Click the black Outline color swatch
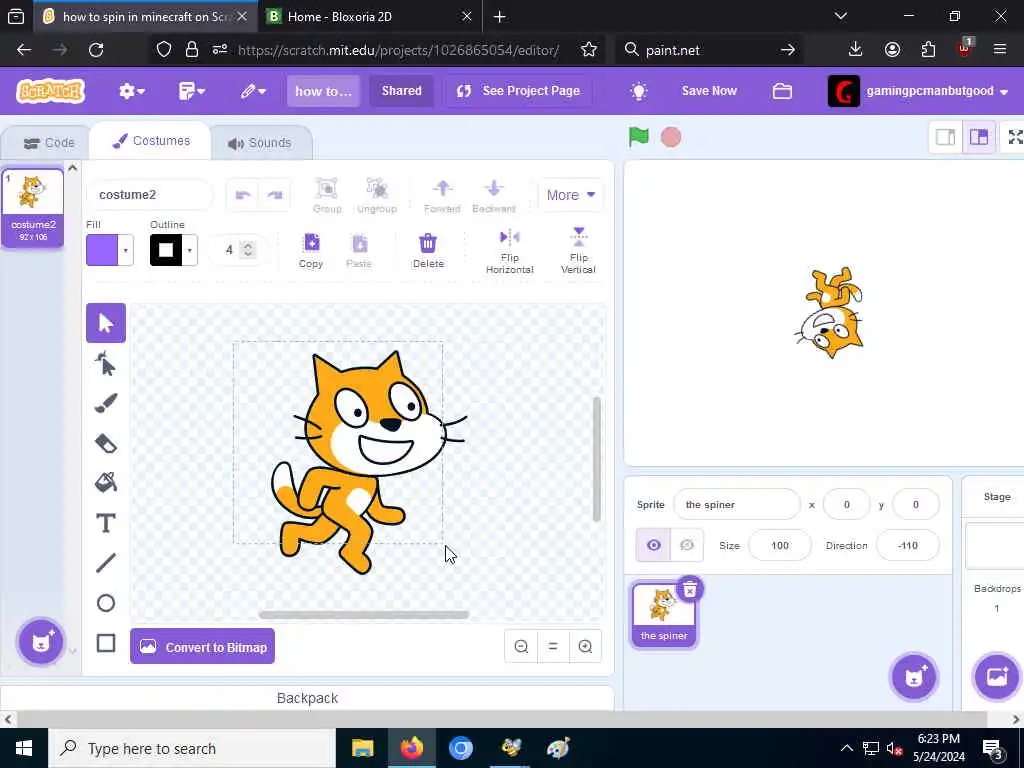The height and width of the screenshot is (768, 1024). [x=166, y=250]
